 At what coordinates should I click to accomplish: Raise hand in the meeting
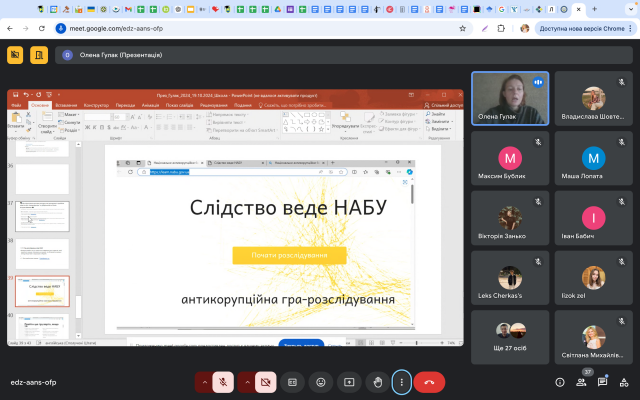pyautogui.click(x=378, y=382)
